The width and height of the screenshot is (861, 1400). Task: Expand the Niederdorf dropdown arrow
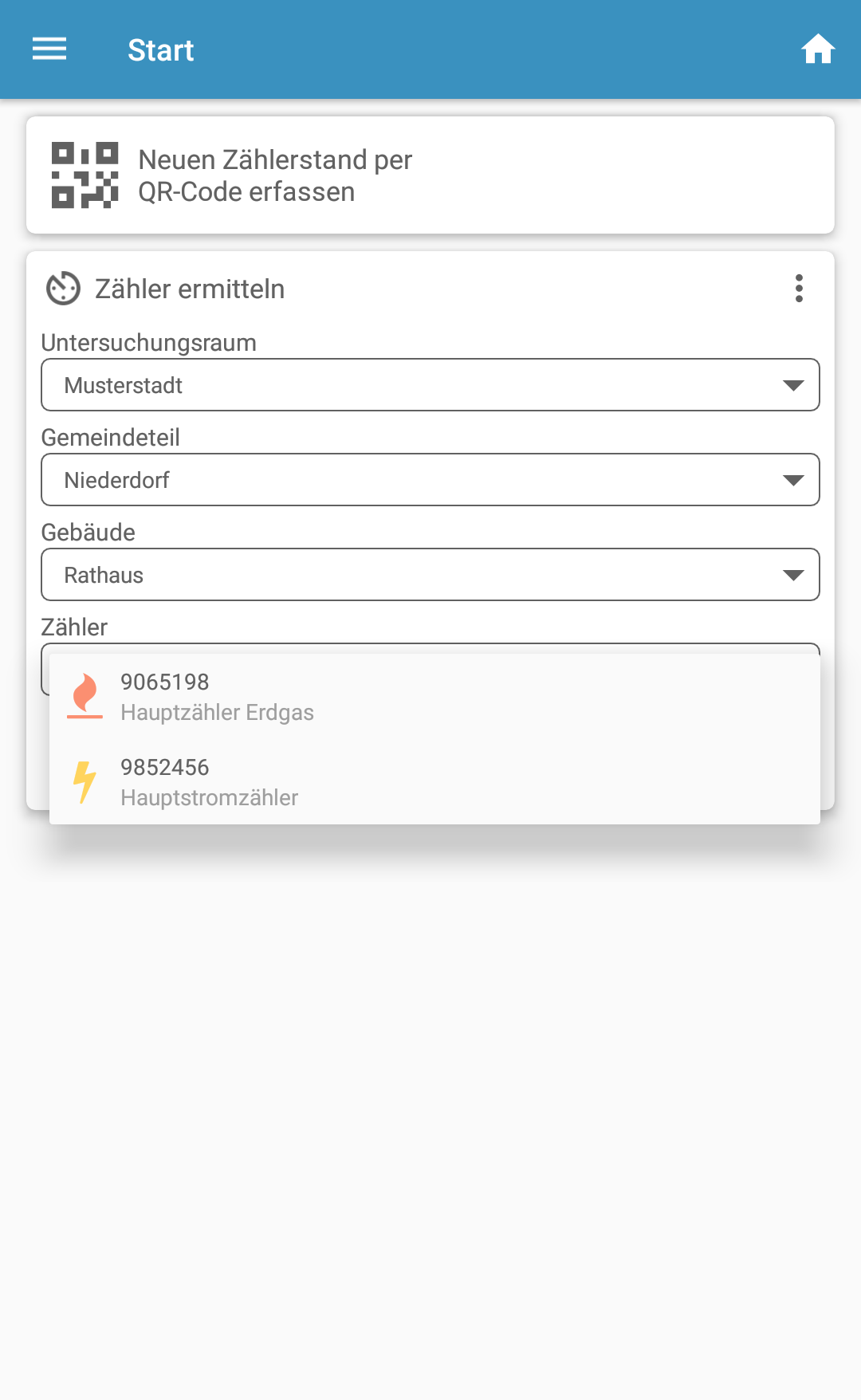pos(792,481)
